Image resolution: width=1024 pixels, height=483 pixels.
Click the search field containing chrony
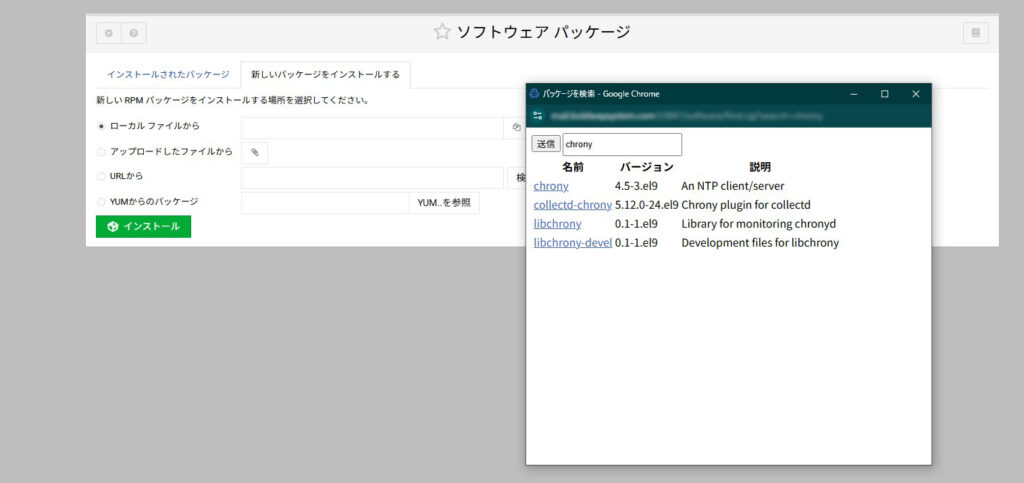tap(621, 144)
